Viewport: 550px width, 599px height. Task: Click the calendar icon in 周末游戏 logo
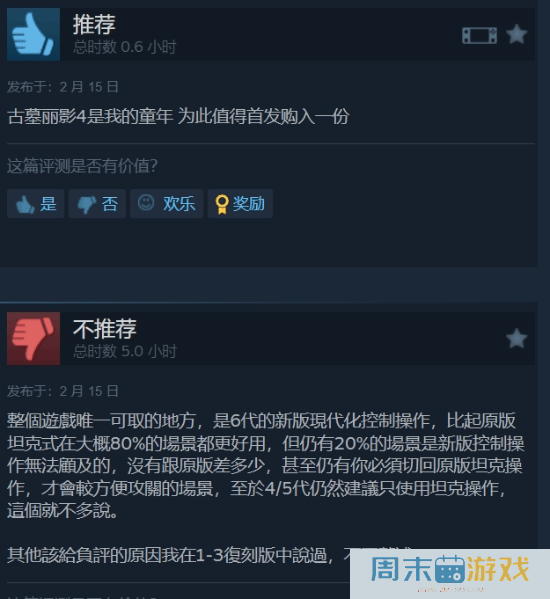(450, 569)
